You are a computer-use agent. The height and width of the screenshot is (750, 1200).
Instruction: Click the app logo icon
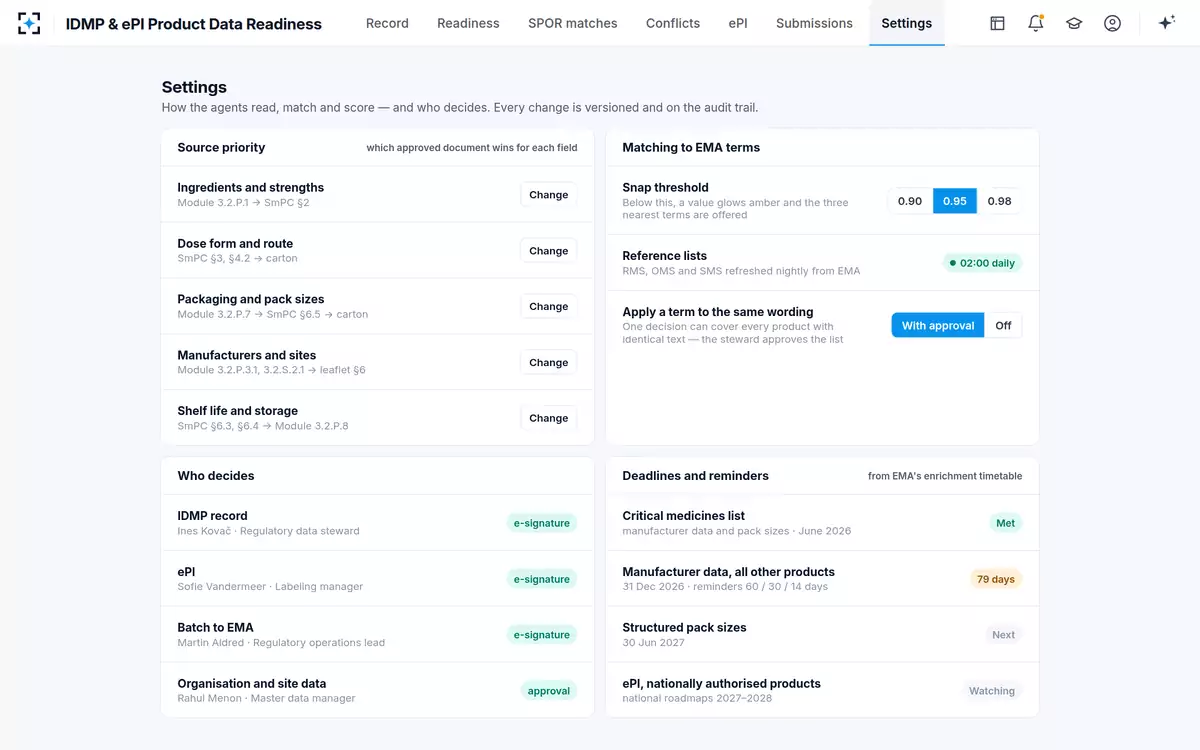29,23
